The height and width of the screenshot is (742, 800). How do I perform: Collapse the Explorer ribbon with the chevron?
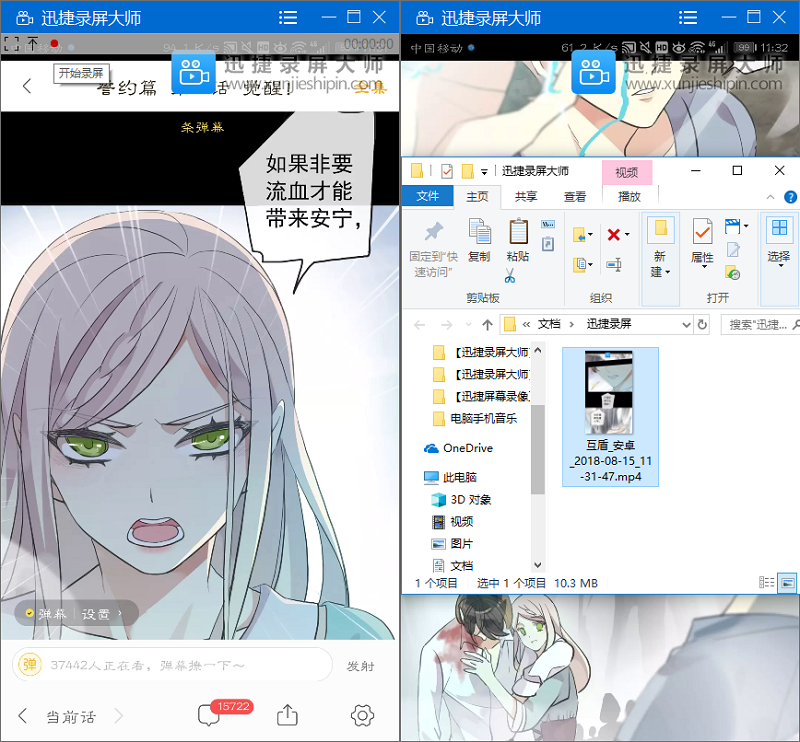tap(770, 197)
